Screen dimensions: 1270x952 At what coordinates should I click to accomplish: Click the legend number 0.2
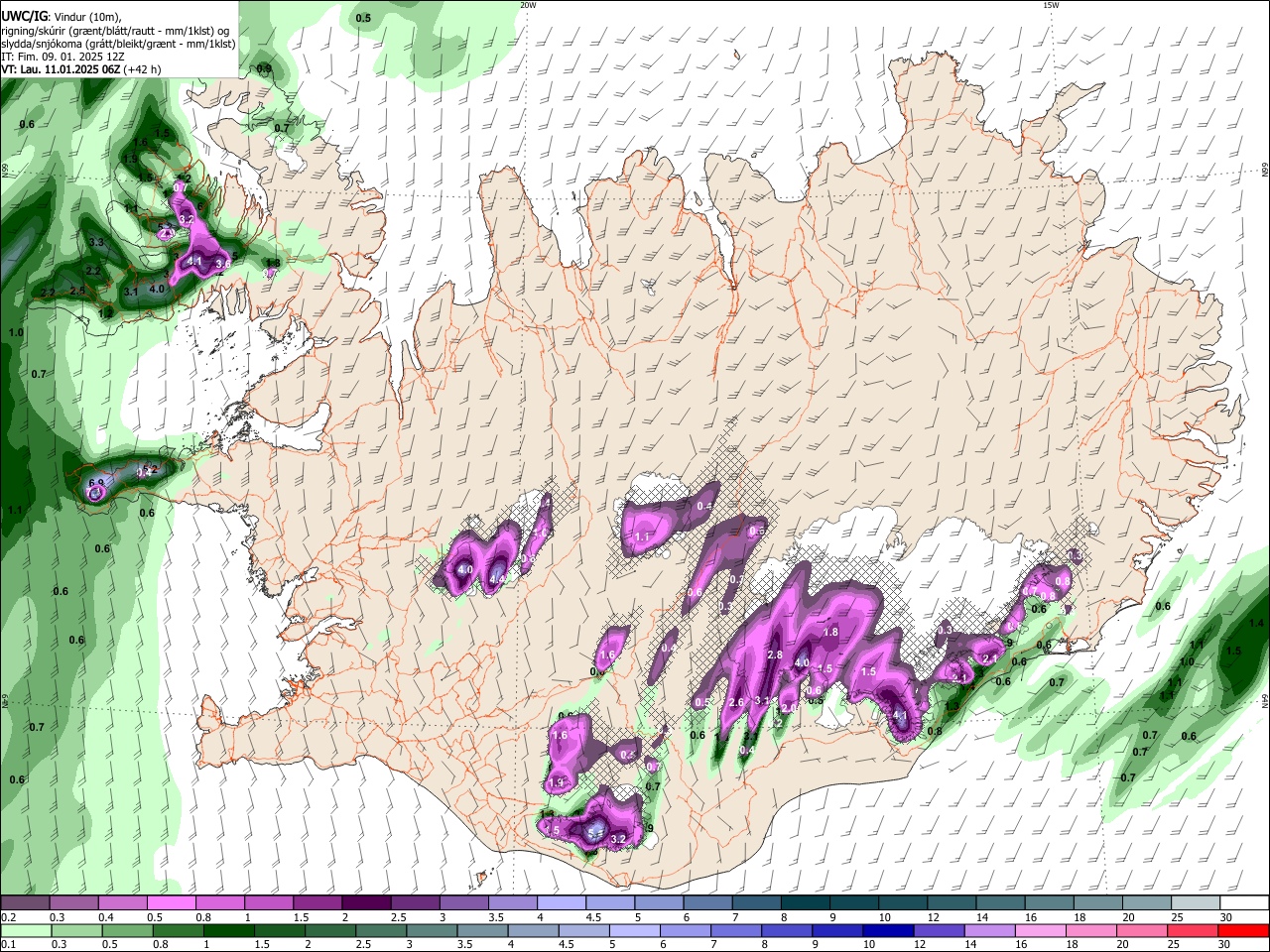pos(9,917)
